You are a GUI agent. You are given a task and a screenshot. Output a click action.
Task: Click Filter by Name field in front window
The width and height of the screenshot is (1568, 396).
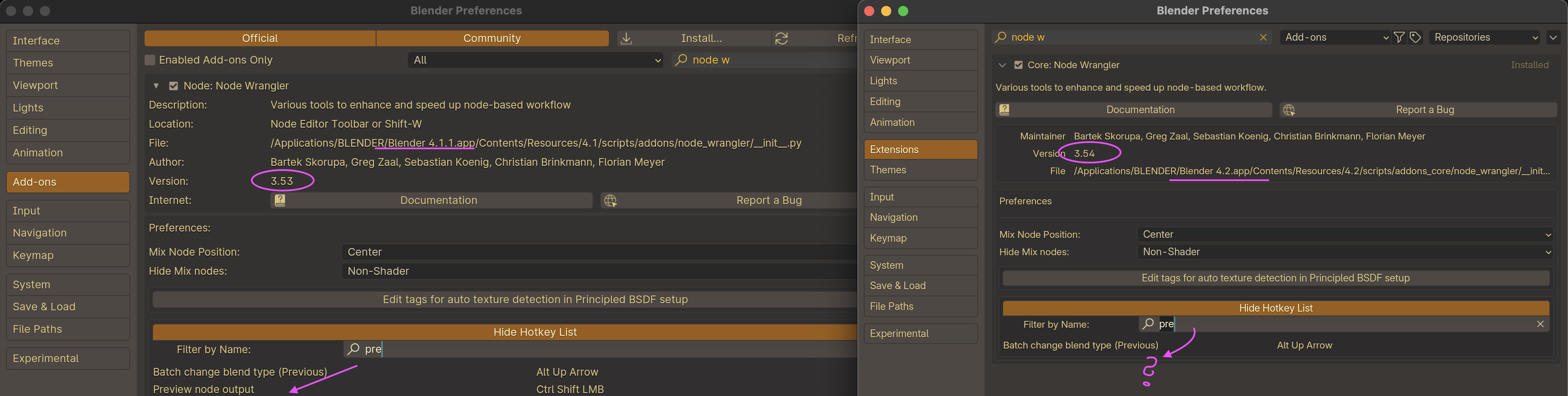point(1344,324)
